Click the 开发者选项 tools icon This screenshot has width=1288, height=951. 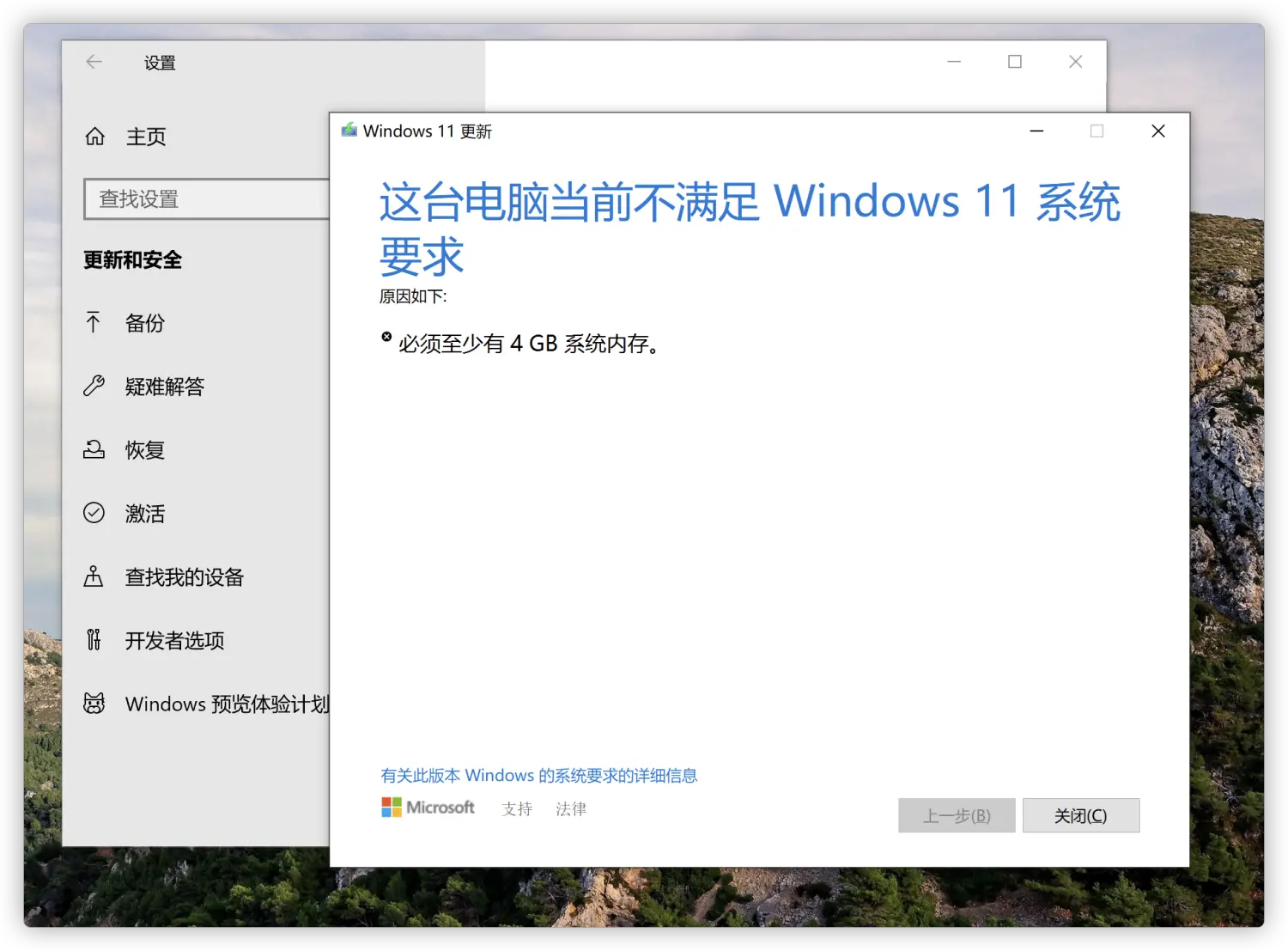tap(94, 640)
